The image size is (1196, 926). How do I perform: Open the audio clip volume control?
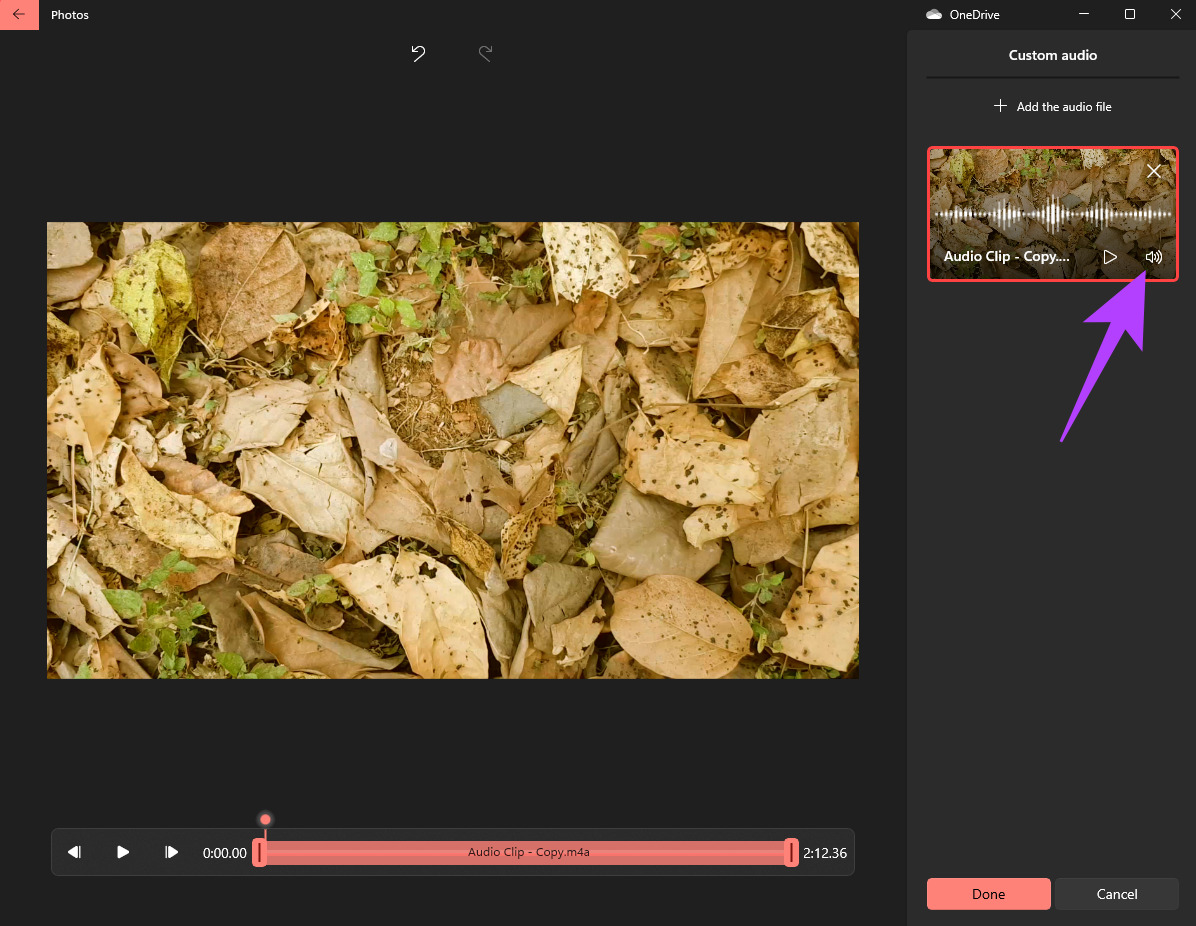pos(1153,257)
